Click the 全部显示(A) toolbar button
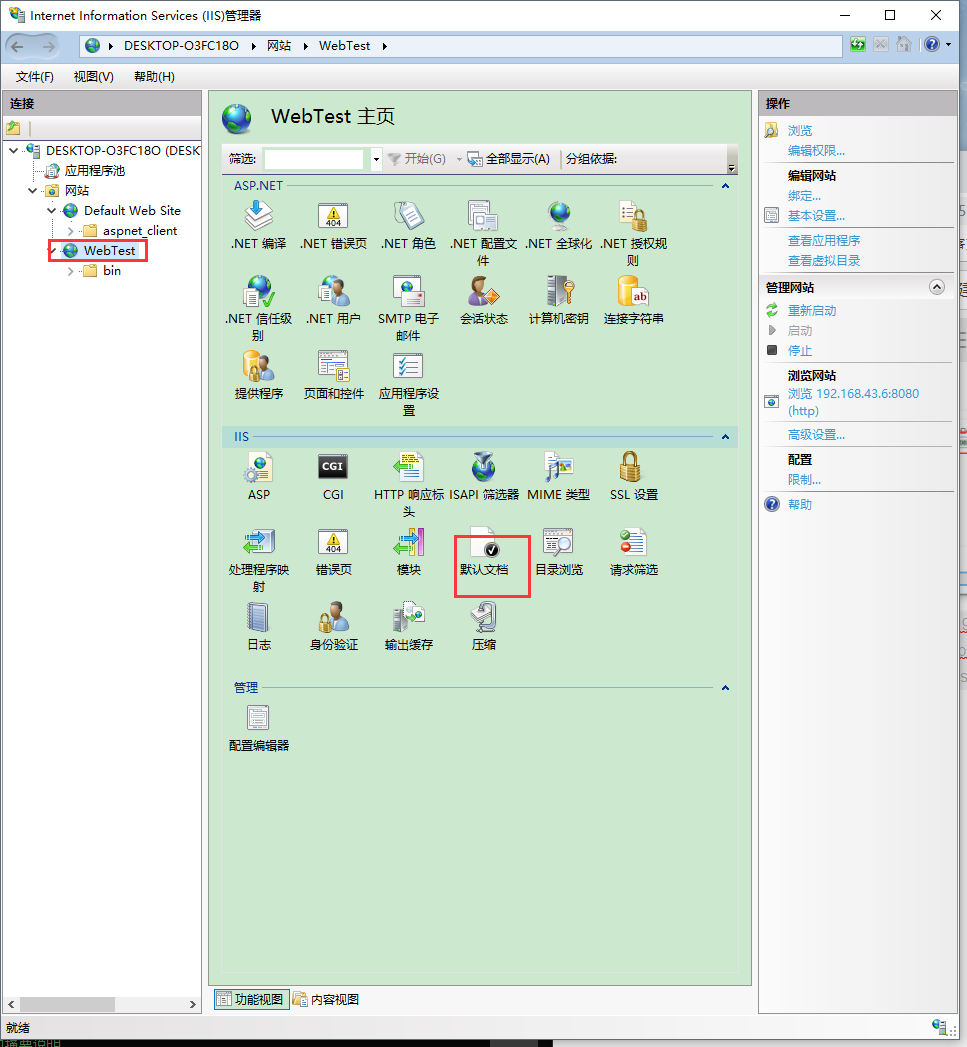Image resolution: width=967 pixels, height=1047 pixels. tap(509, 159)
